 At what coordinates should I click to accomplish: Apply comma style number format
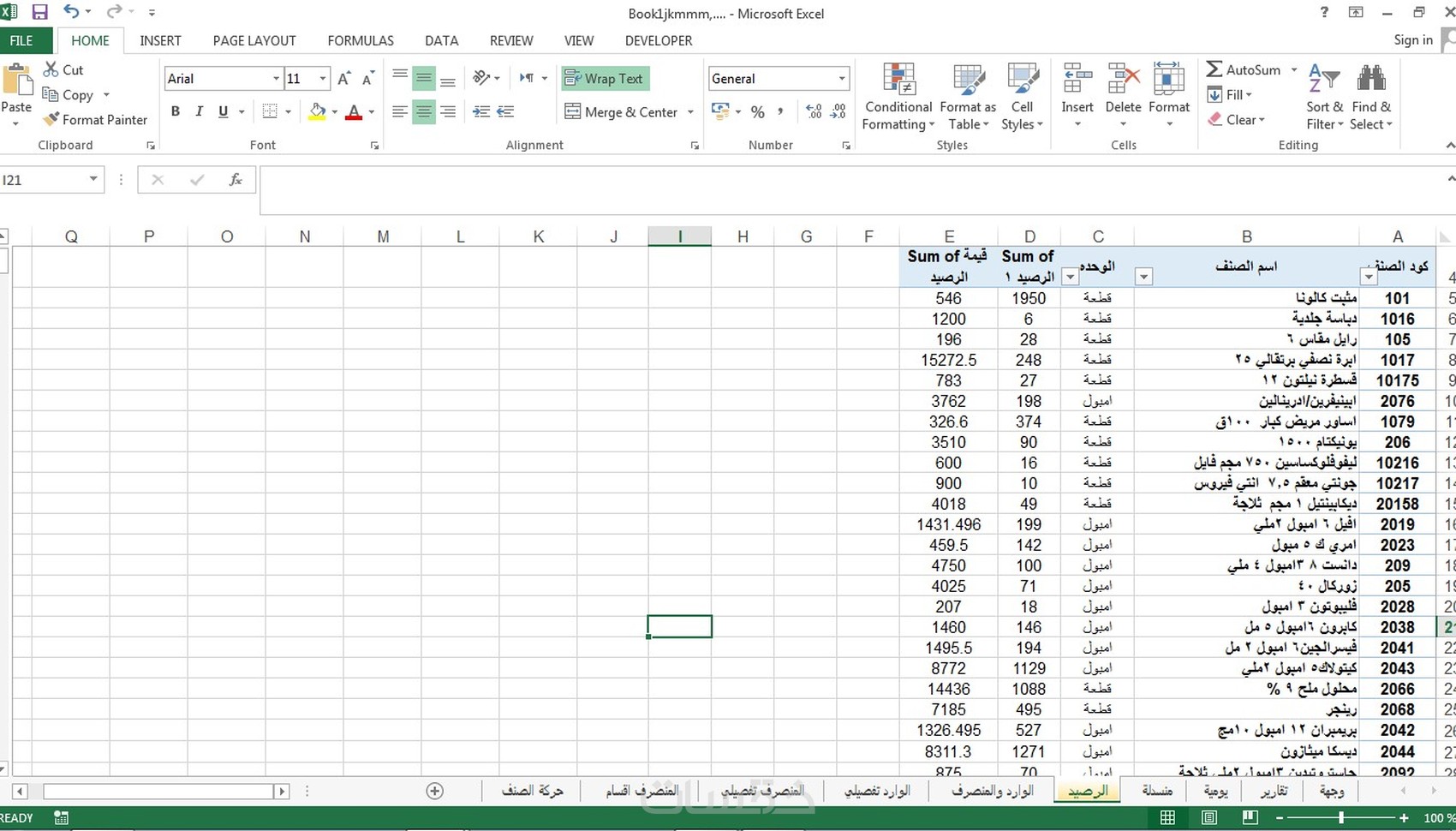[780, 111]
